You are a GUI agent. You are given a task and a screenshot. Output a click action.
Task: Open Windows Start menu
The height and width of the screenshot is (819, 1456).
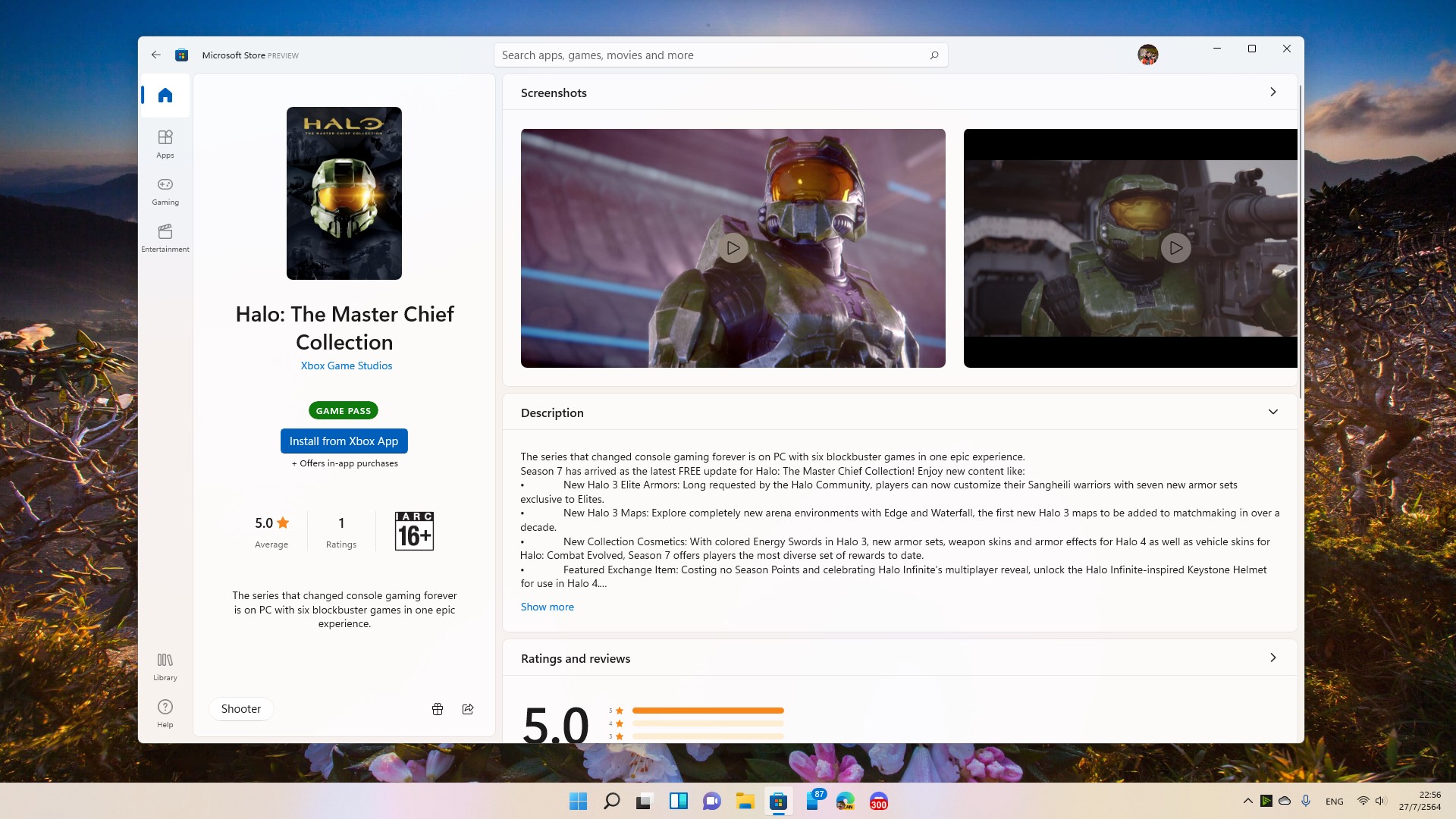578,802
